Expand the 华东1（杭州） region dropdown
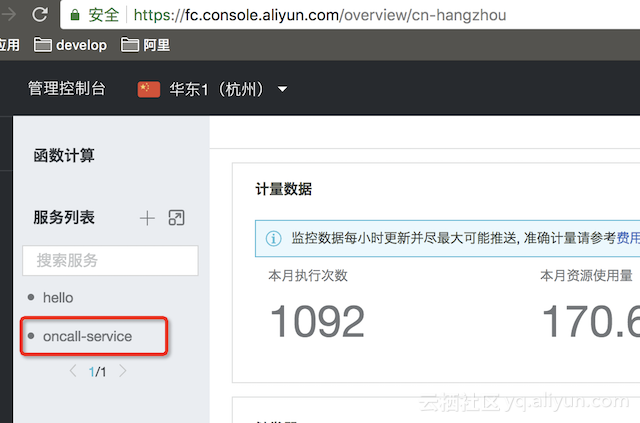 [x=282, y=89]
